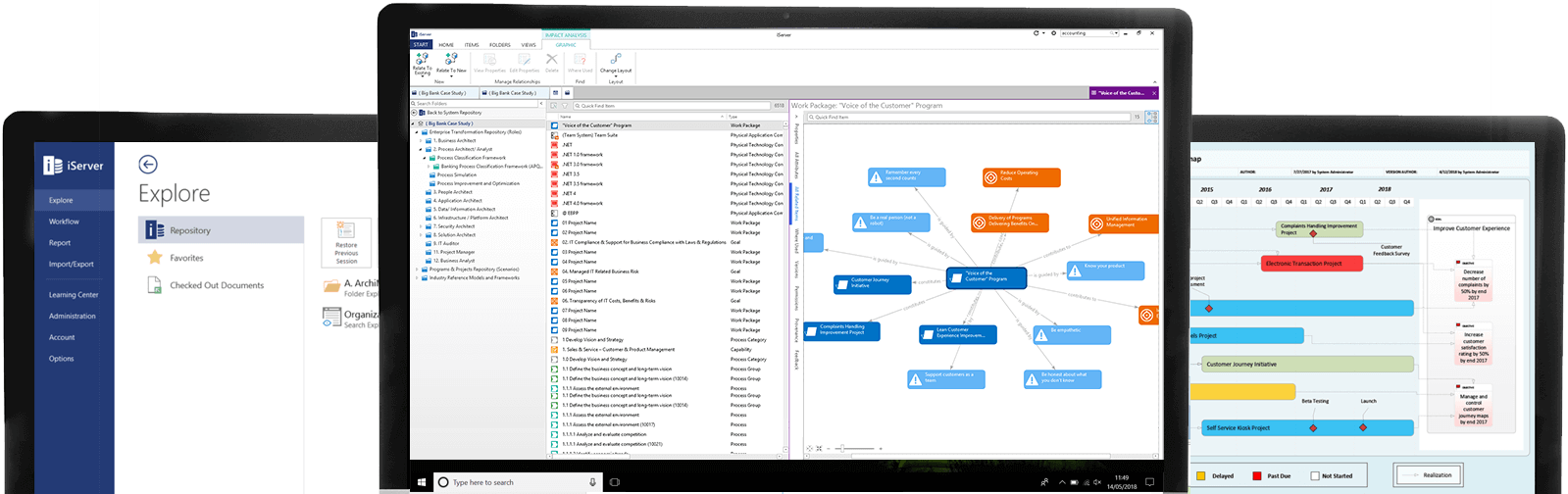
Task: Click the repository tab icon after the grid icon
Action: pos(567,93)
